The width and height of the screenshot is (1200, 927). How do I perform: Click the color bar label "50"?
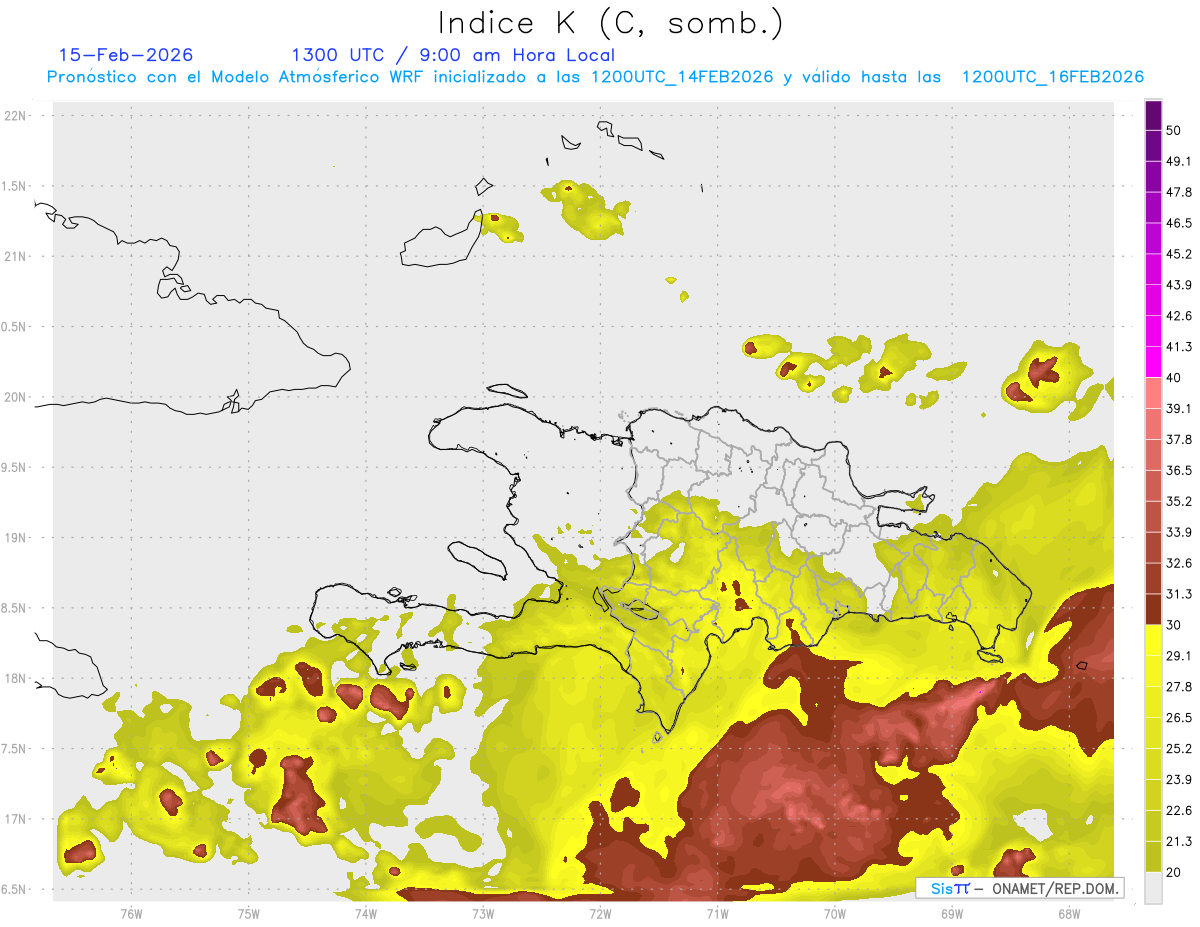coord(1174,130)
